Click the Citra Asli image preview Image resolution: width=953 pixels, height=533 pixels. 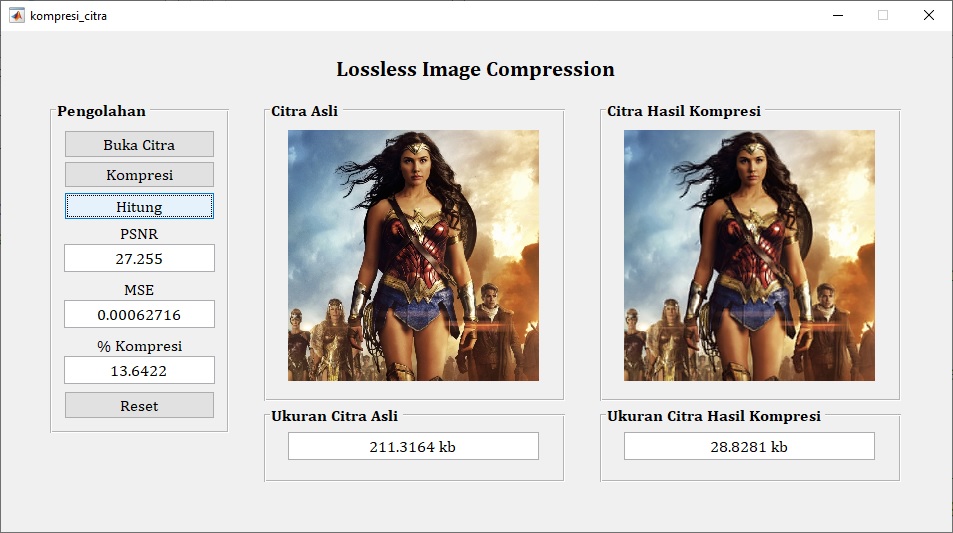(x=413, y=255)
